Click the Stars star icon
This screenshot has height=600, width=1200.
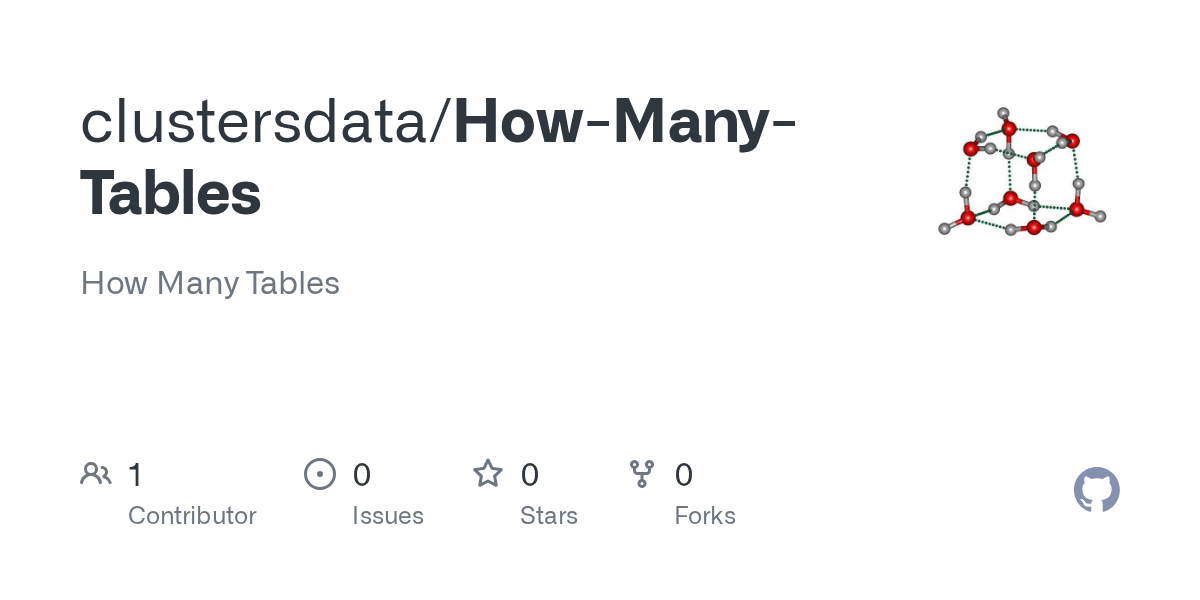[x=488, y=473]
